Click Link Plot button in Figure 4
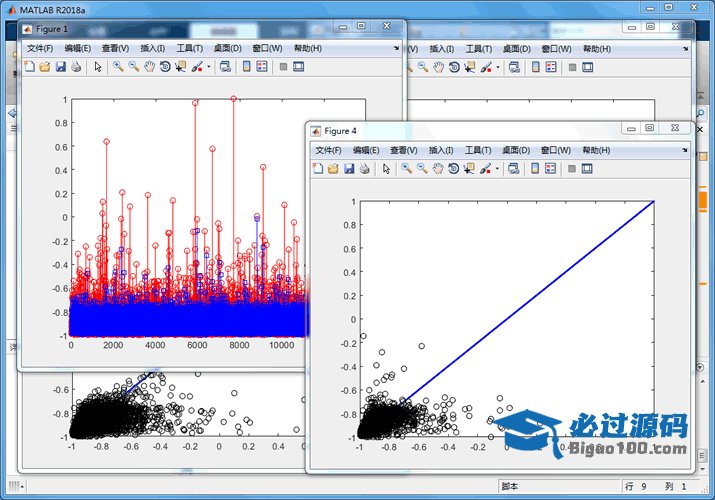This screenshot has width=715, height=500. 513,169
